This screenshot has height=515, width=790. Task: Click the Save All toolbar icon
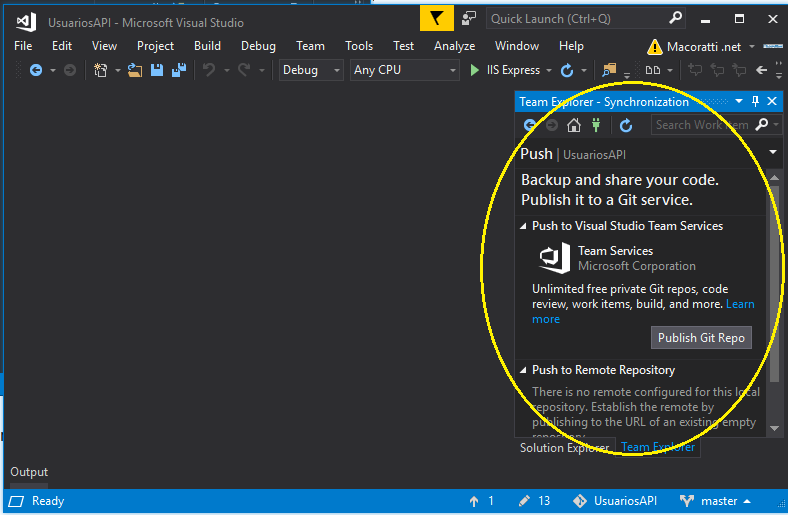[x=179, y=70]
